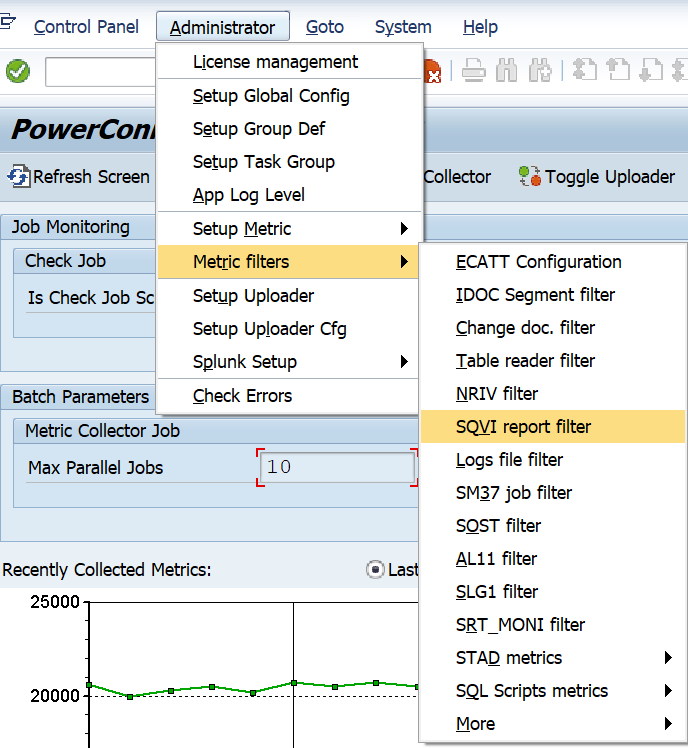Click the Toggle Uploader icon

[x=529, y=177]
